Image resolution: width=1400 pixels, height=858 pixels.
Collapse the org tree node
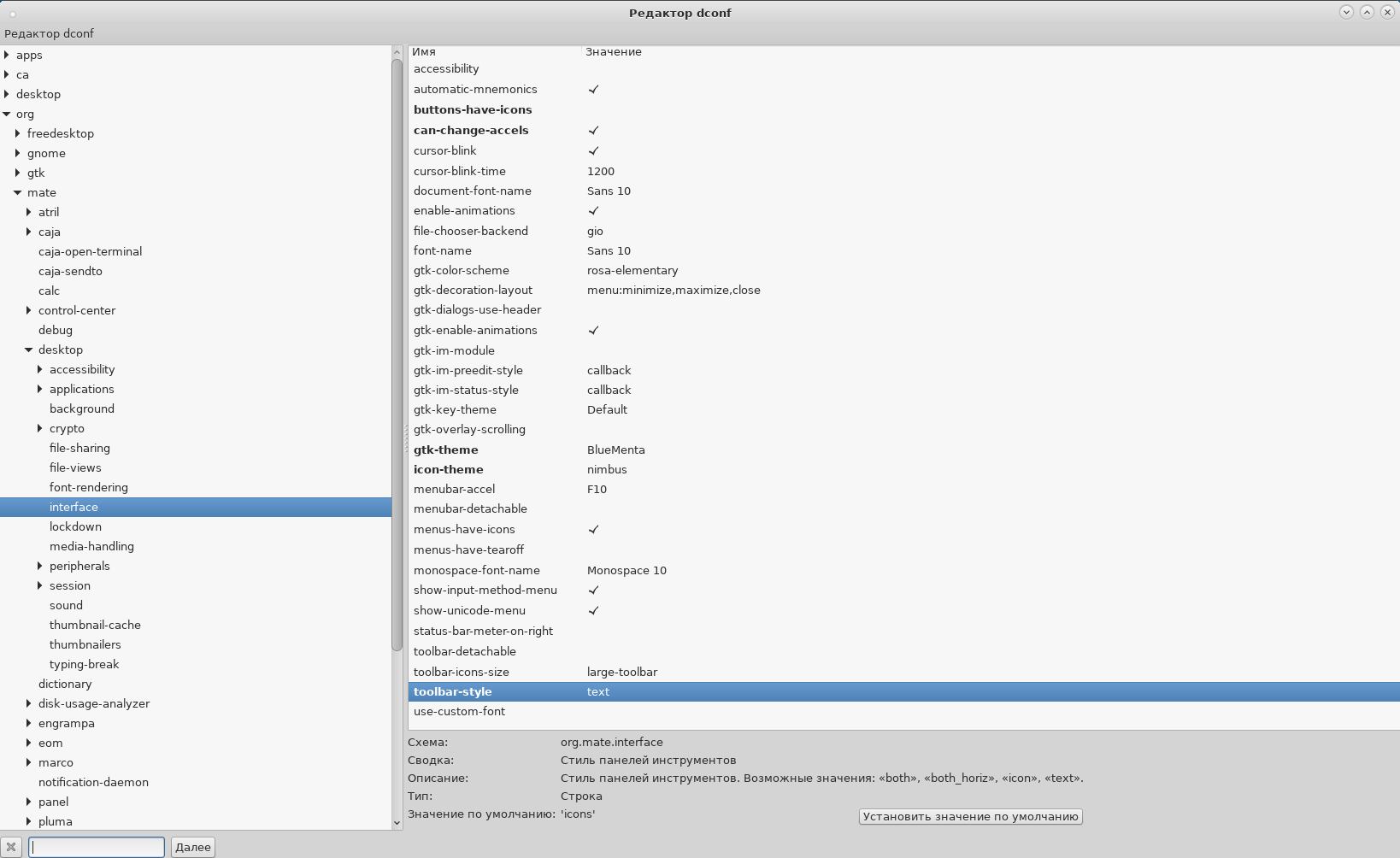coord(7,114)
